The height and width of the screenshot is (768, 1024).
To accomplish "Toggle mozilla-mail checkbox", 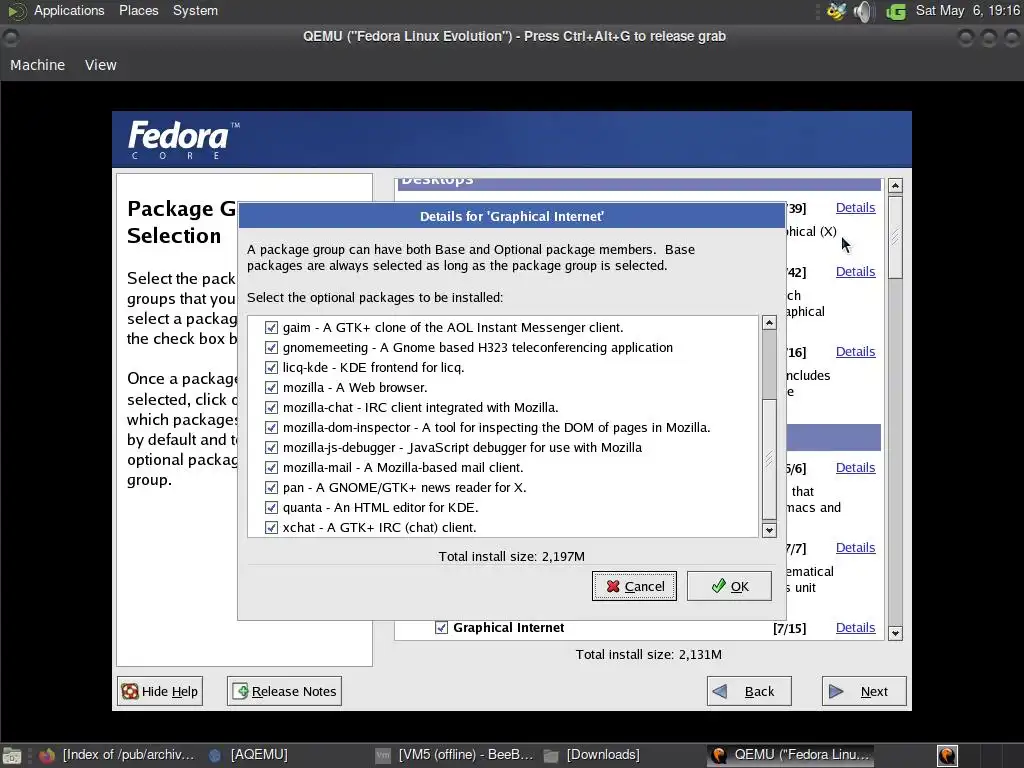I will pos(272,468).
